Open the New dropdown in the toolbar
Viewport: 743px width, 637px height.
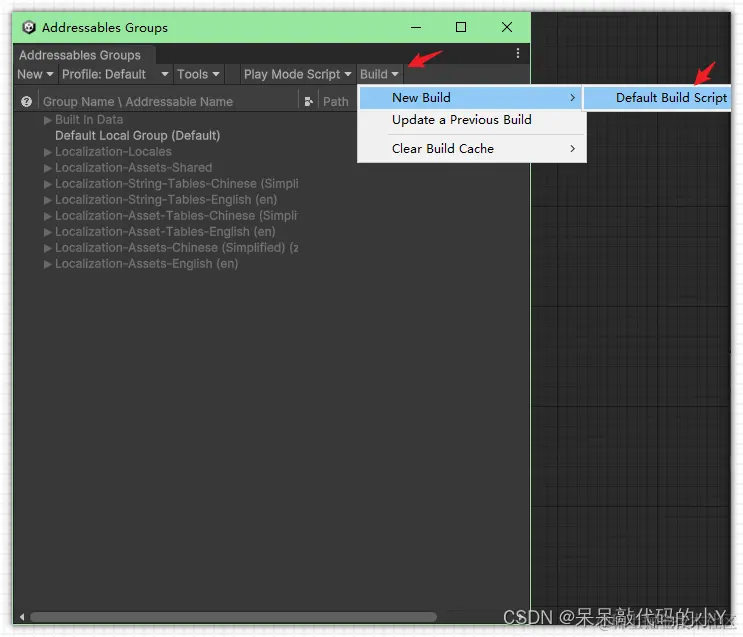point(35,74)
